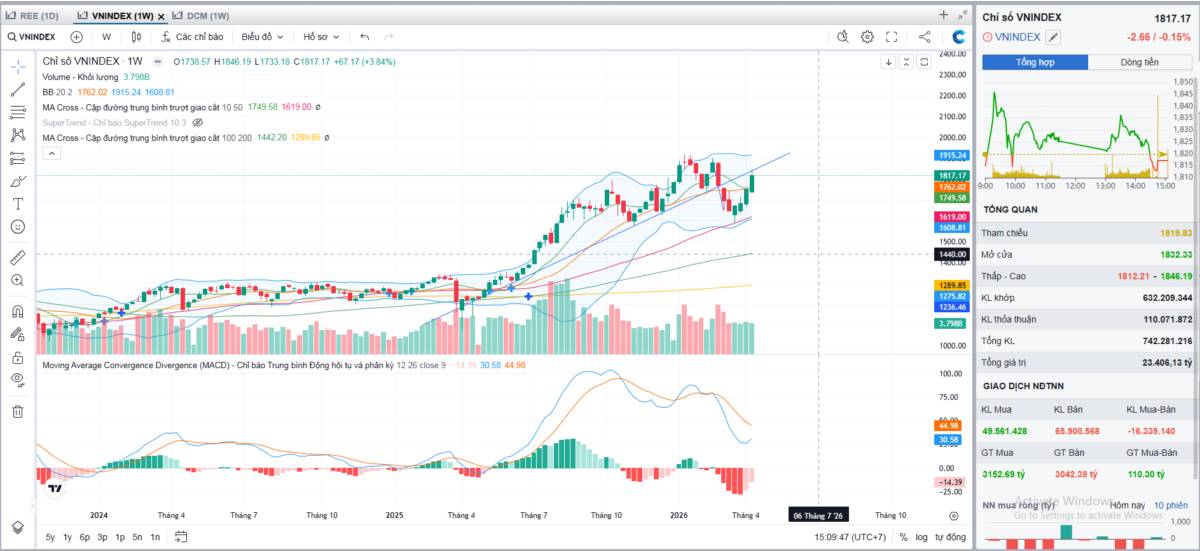Pick the ruler measure tool
1200x551 pixels.
pos(17,257)
